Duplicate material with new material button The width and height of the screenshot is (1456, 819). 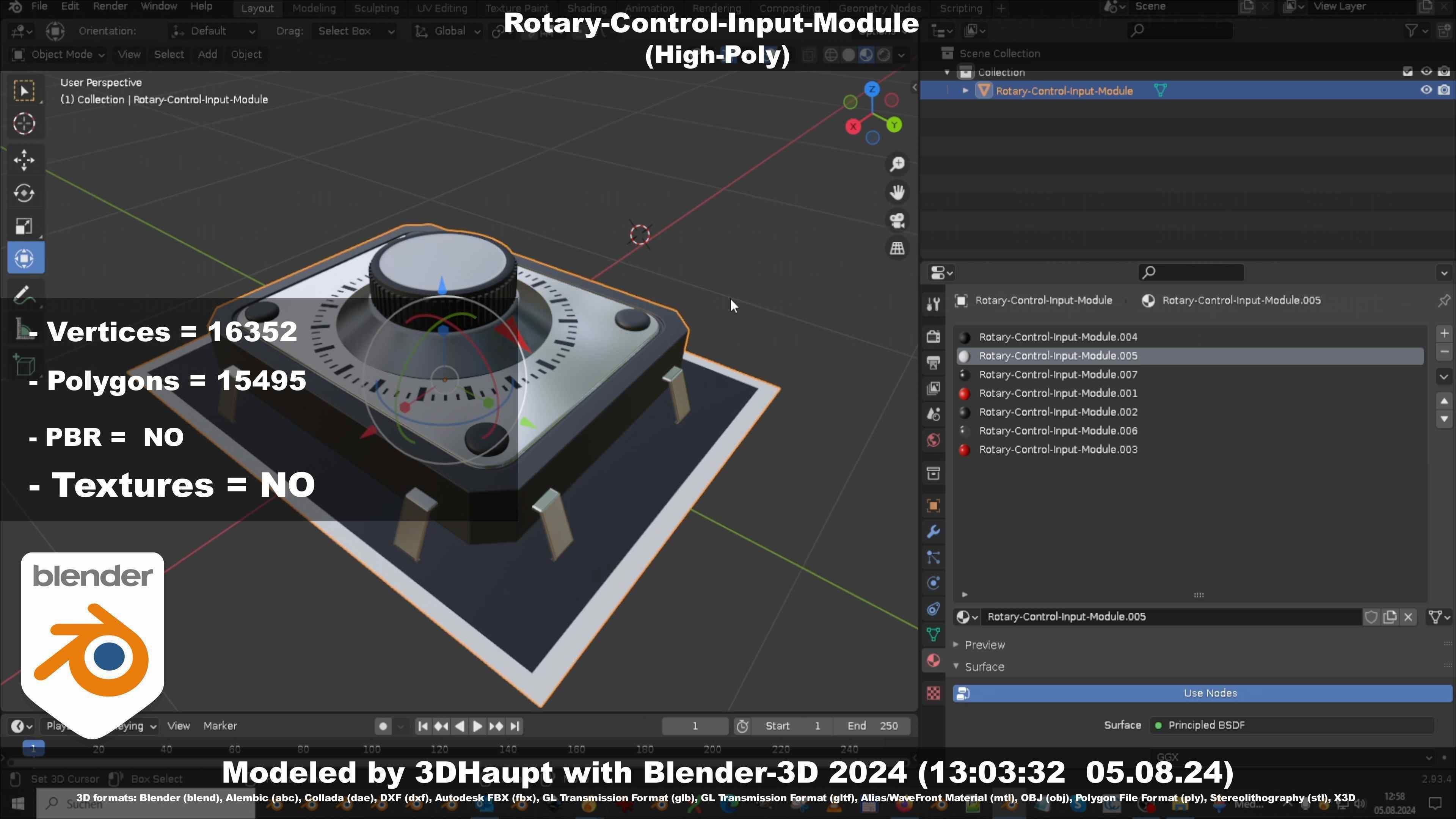tap(1390, 617)
